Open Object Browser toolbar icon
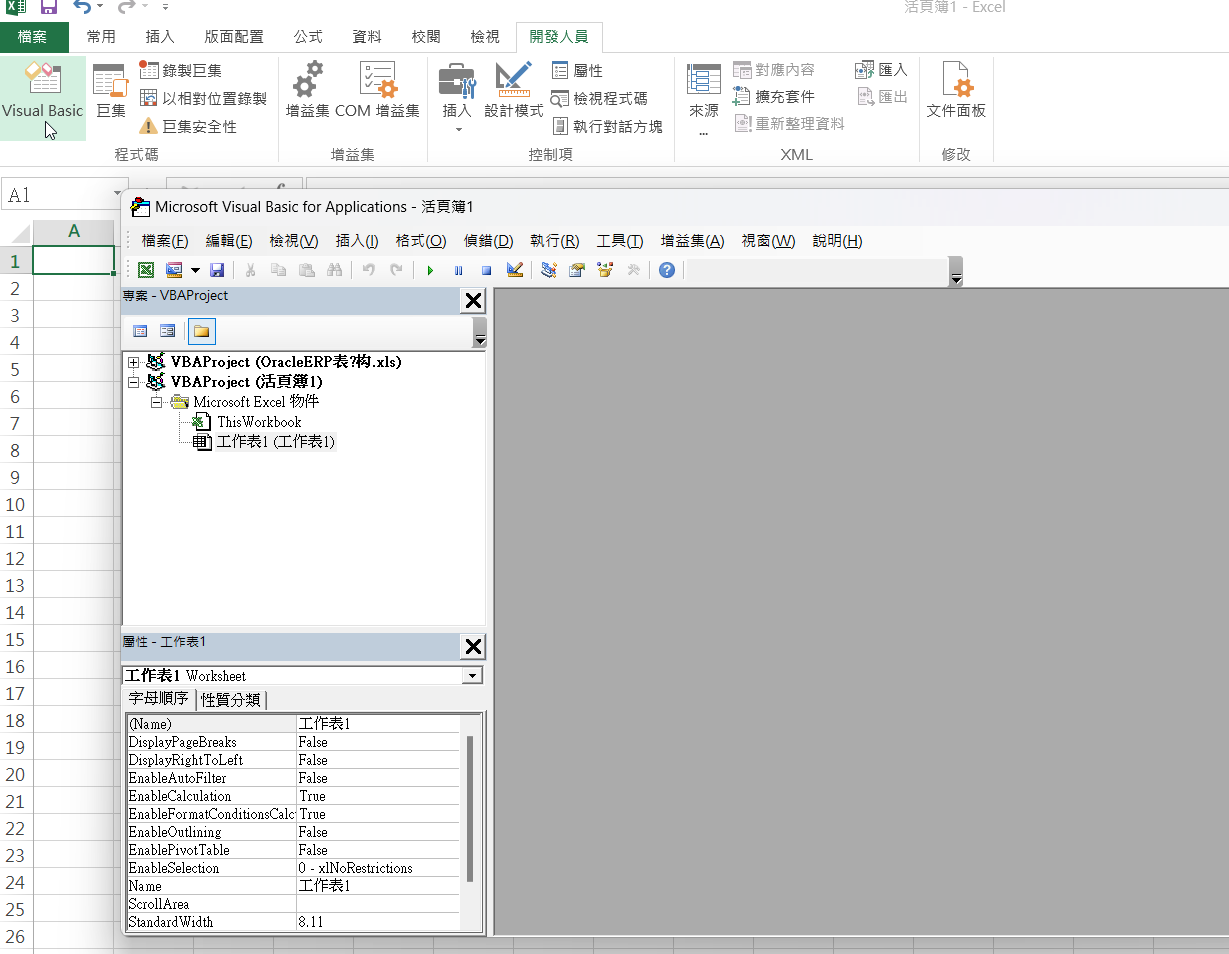 pos(604,270)
